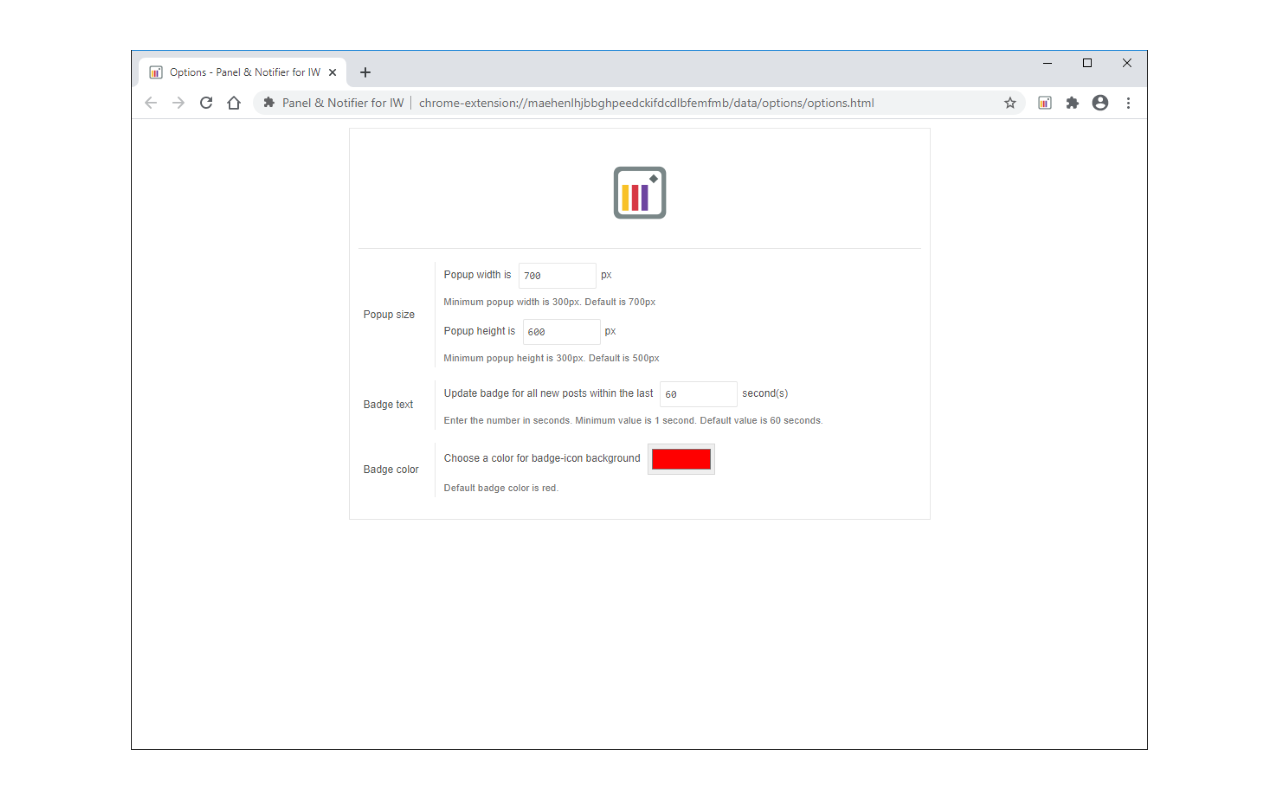The height and width of the screenshot is (800, 1280).
Task: Click the 'Popup width is' label
Action: [477, 275]
